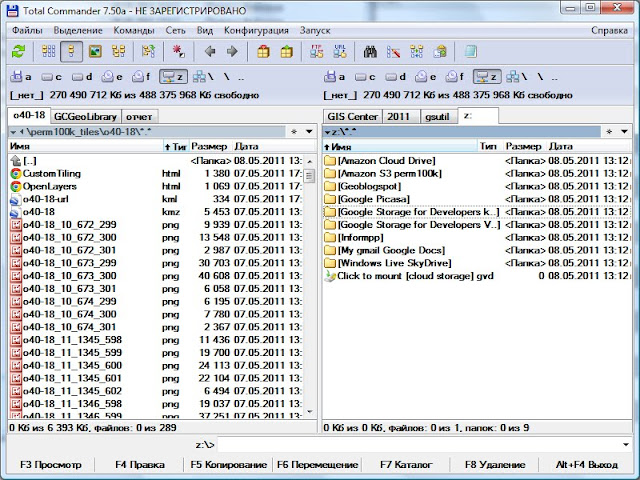Screen dimensions: 640x480
Task: Open the Файлы menu
Action: click(x=27, y=31)
